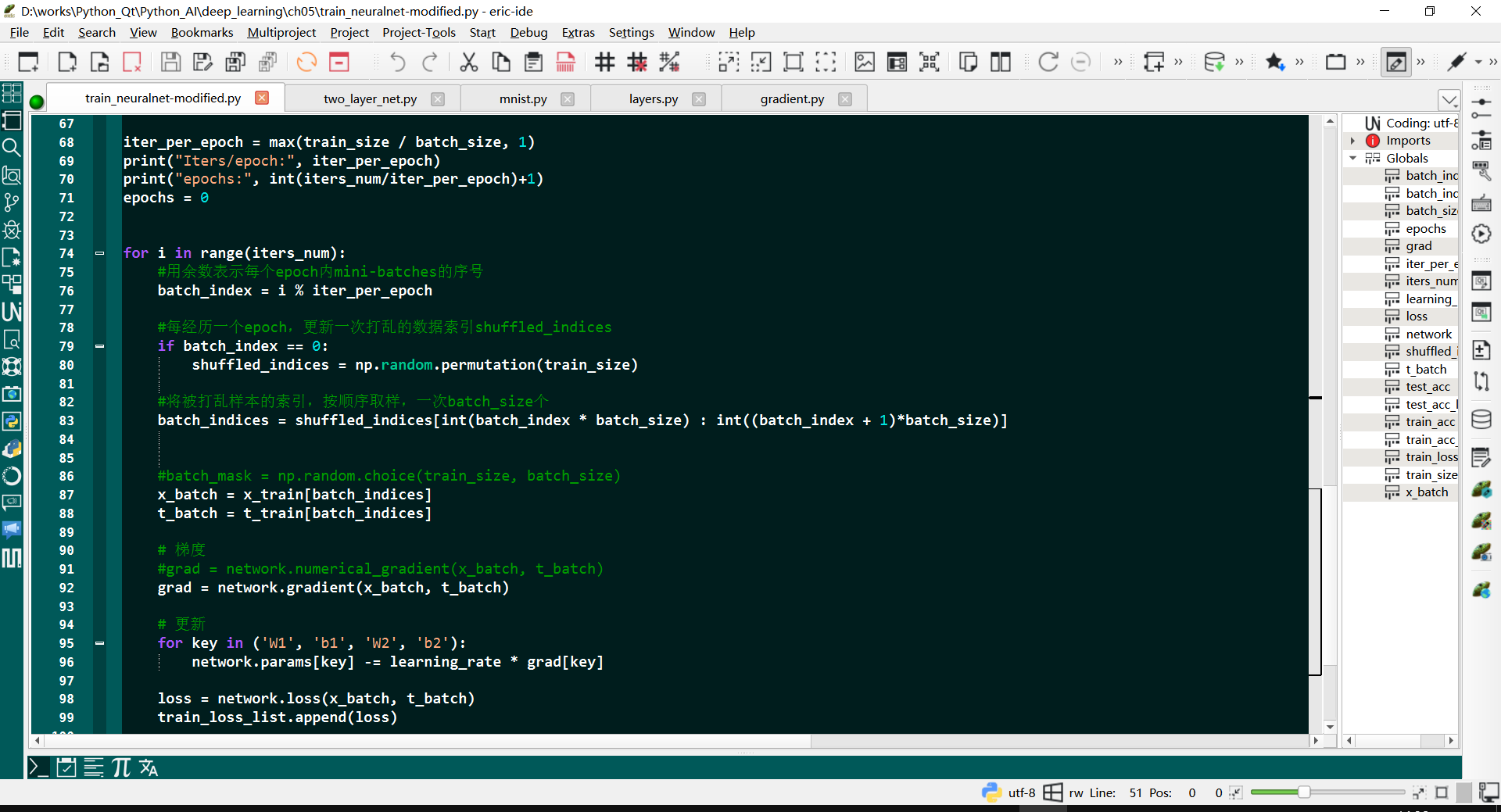Screen dimensions: 1501x812
Task: Open the Multiproject menu
Action: click(x=281, y=32)
